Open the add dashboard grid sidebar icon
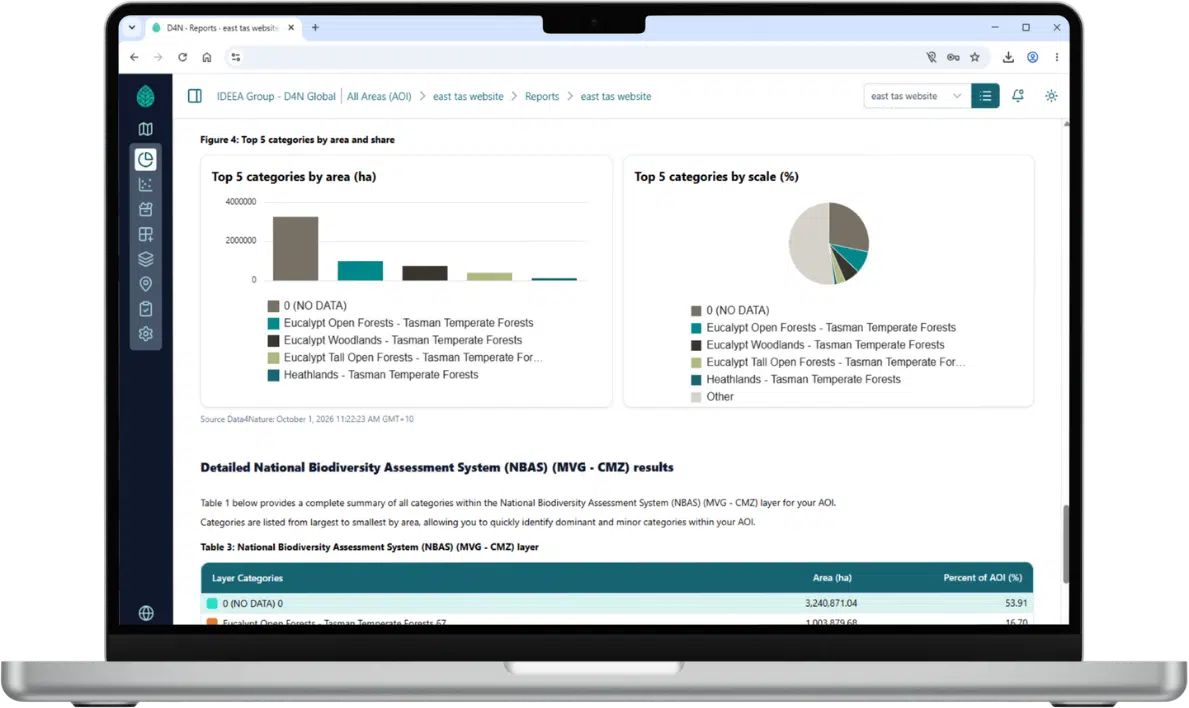Viewport: 1189px width, 708px height. pyautogui.click(x=146, y=234)
